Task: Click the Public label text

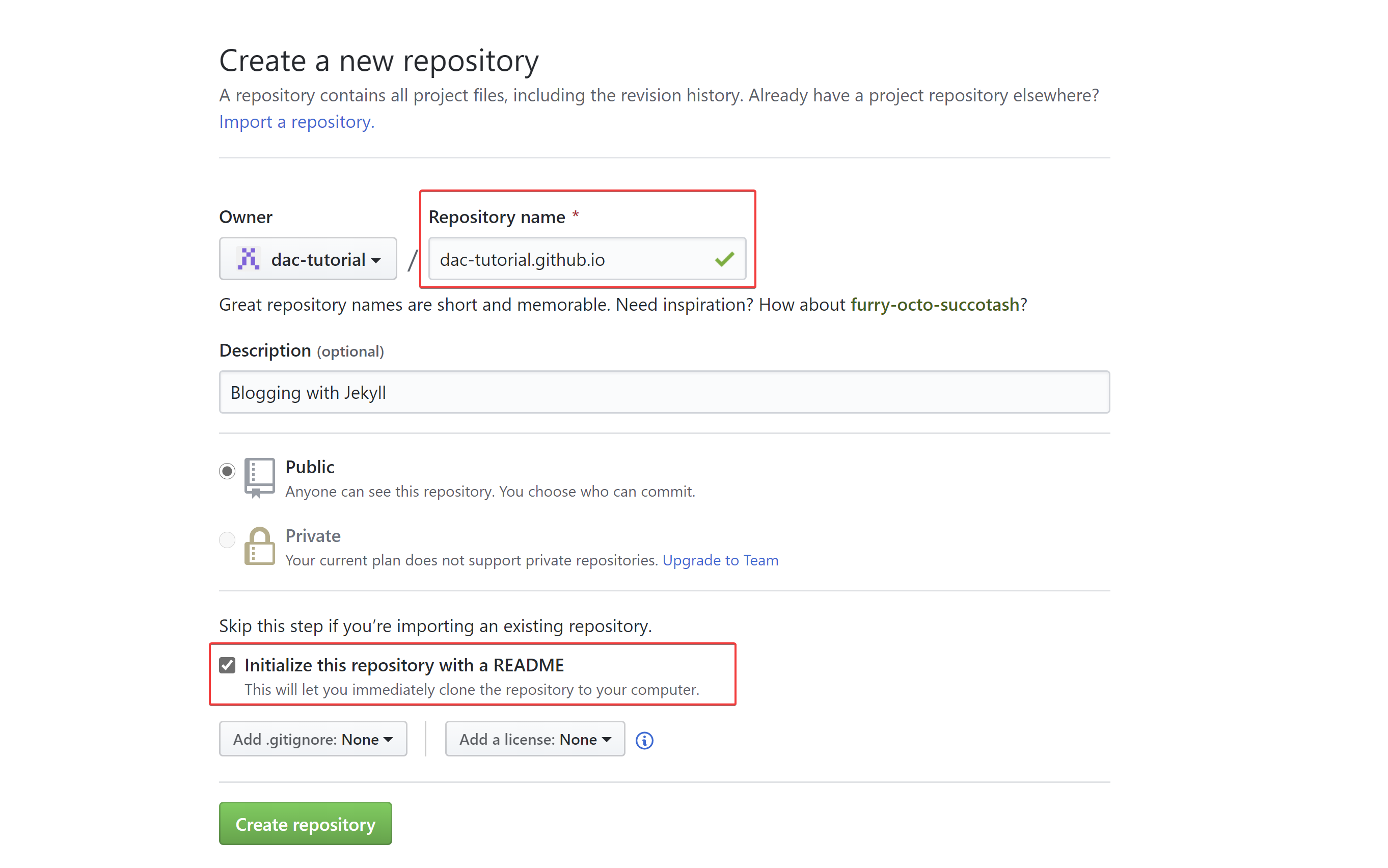Action: [x=310, y=467]
